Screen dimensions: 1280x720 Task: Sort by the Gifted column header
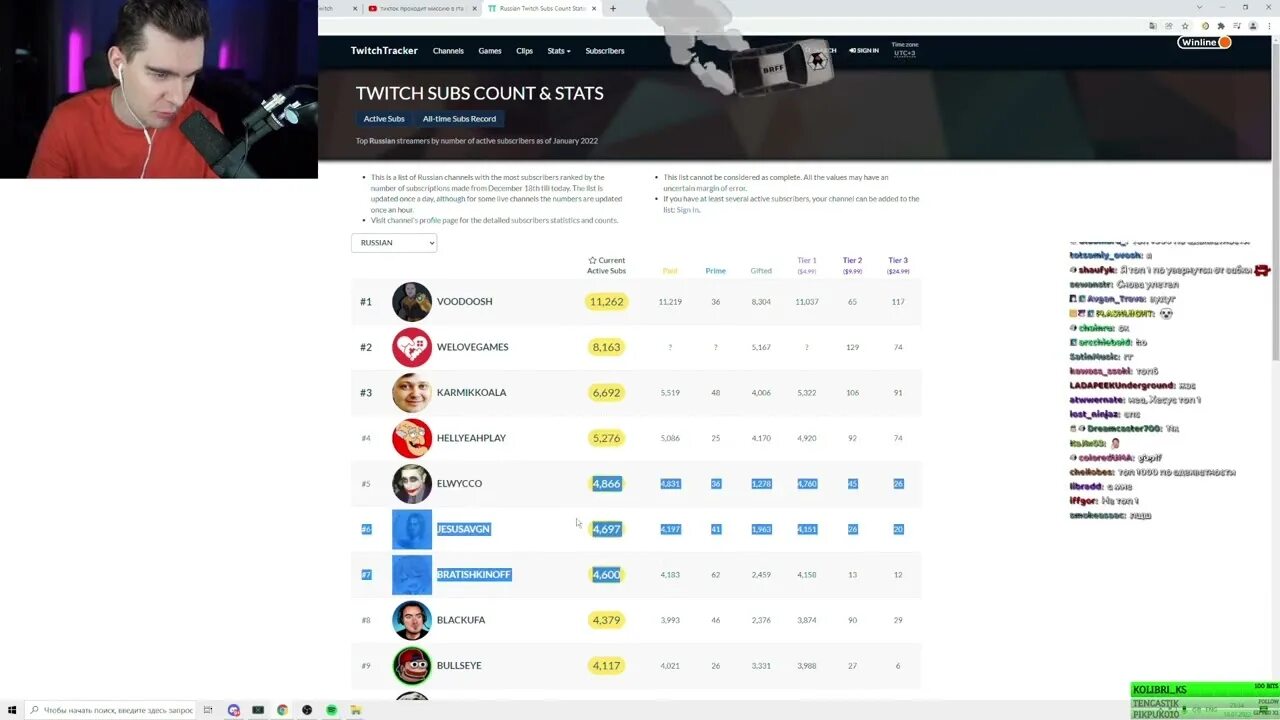(x=761, y=271)
